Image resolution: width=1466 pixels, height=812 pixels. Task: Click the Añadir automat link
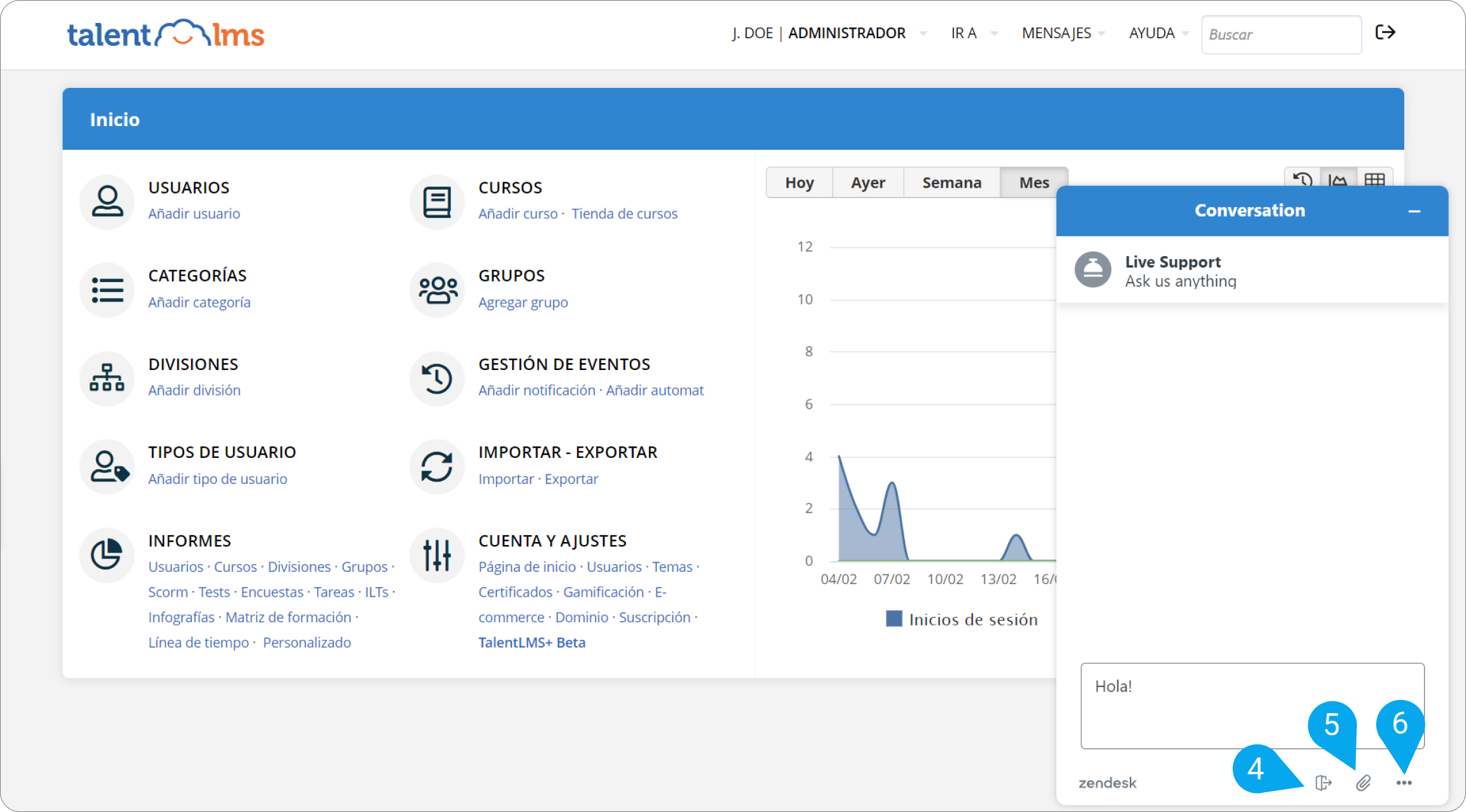point(655,390)
